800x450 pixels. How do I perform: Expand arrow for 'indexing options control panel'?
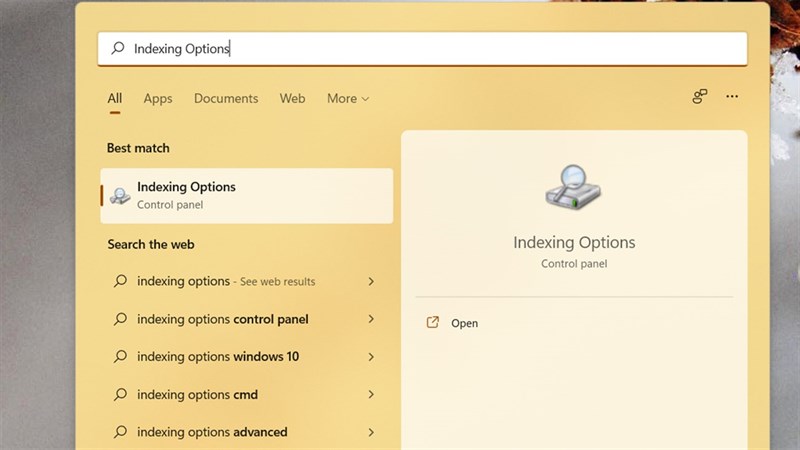pos(371,319)
